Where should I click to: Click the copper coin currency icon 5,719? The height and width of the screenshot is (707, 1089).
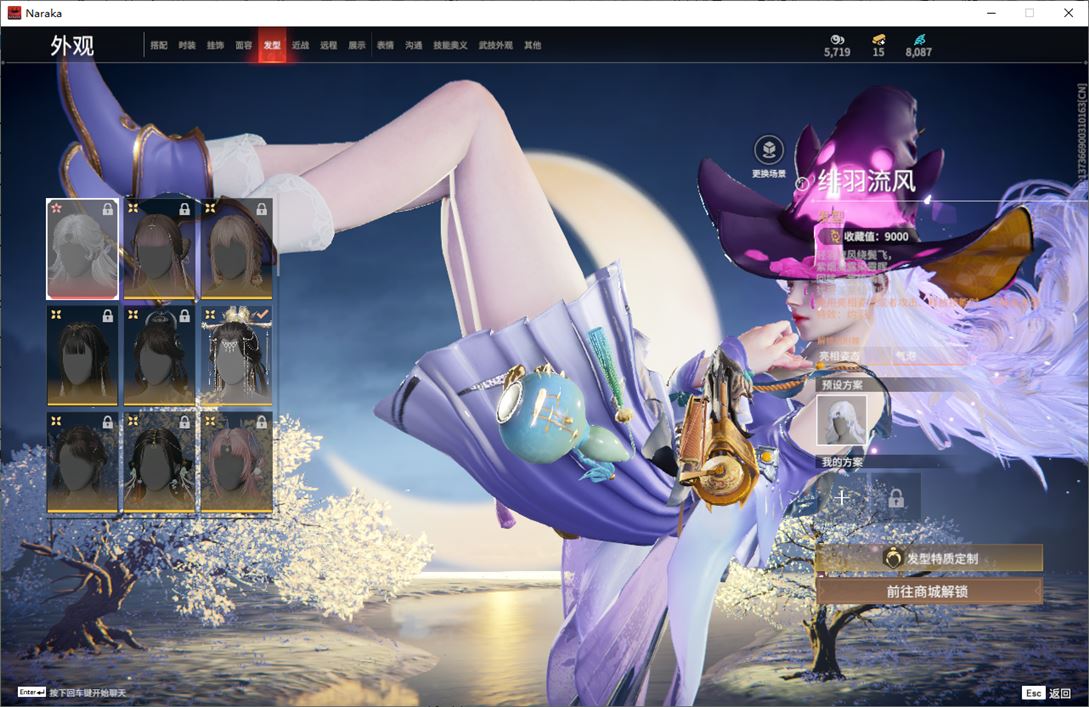tap(837, 40)
